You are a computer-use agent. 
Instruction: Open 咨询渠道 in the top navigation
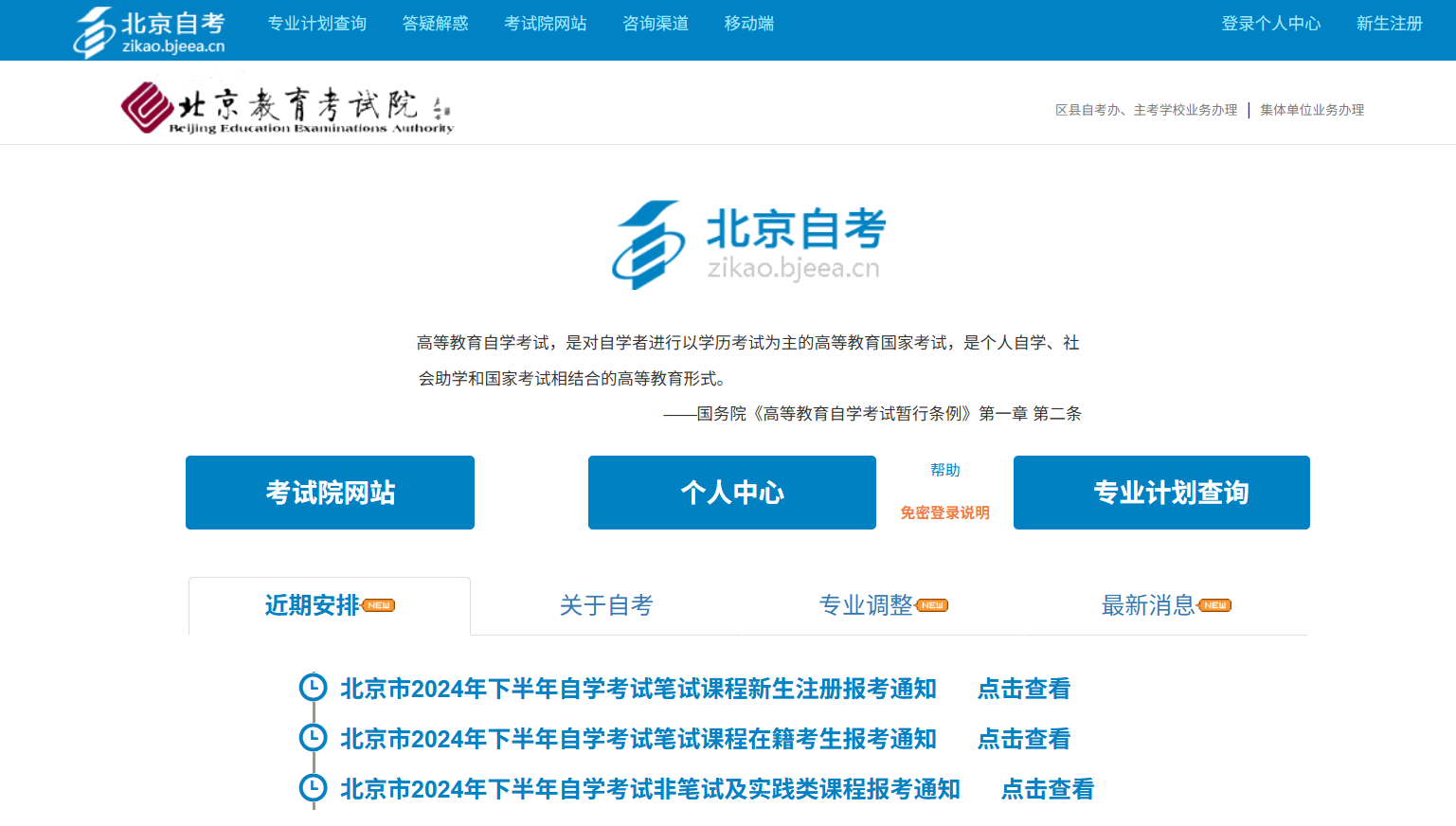point(656,24)
